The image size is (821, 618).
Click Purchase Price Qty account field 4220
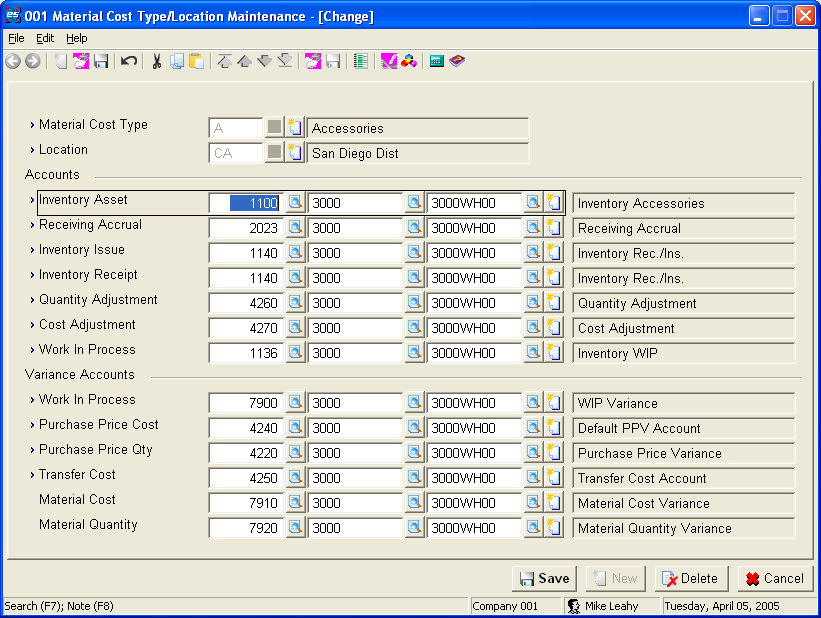247,453
